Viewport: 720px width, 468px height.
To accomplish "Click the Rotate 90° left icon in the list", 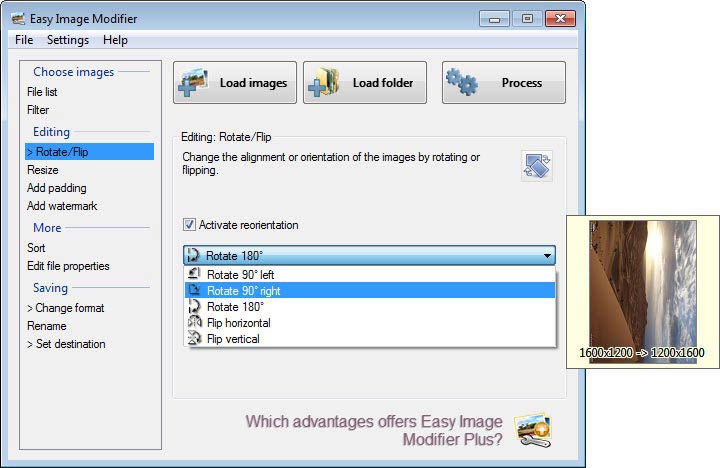I will pos(195,274).
